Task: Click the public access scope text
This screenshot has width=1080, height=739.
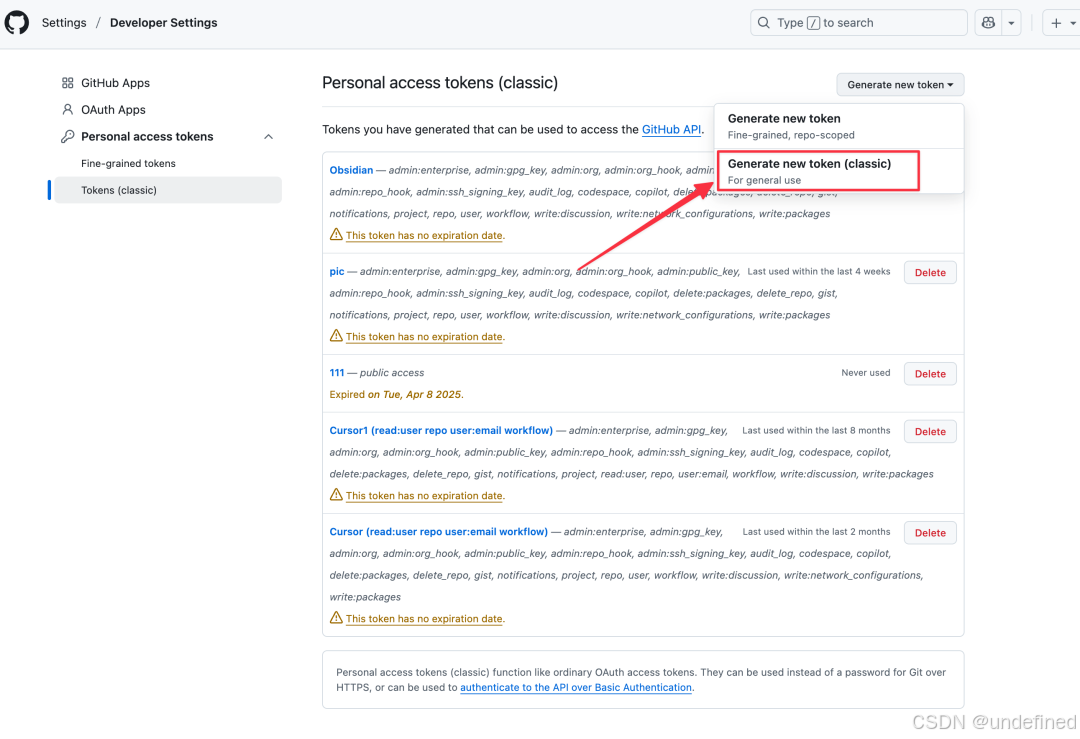Action: [392, 373]
